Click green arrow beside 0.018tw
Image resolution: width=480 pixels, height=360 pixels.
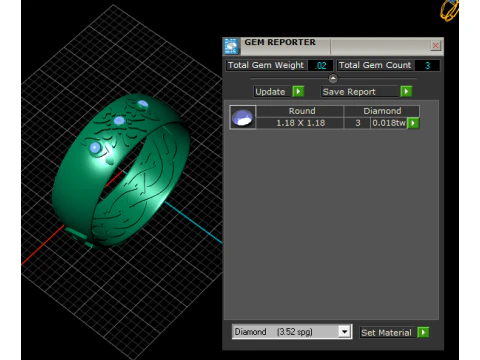(x=413, y=123)
